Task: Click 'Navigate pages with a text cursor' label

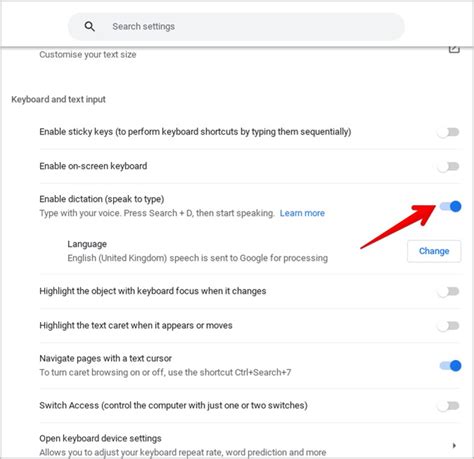Action: pyautogui.click(x=105, y=358)
